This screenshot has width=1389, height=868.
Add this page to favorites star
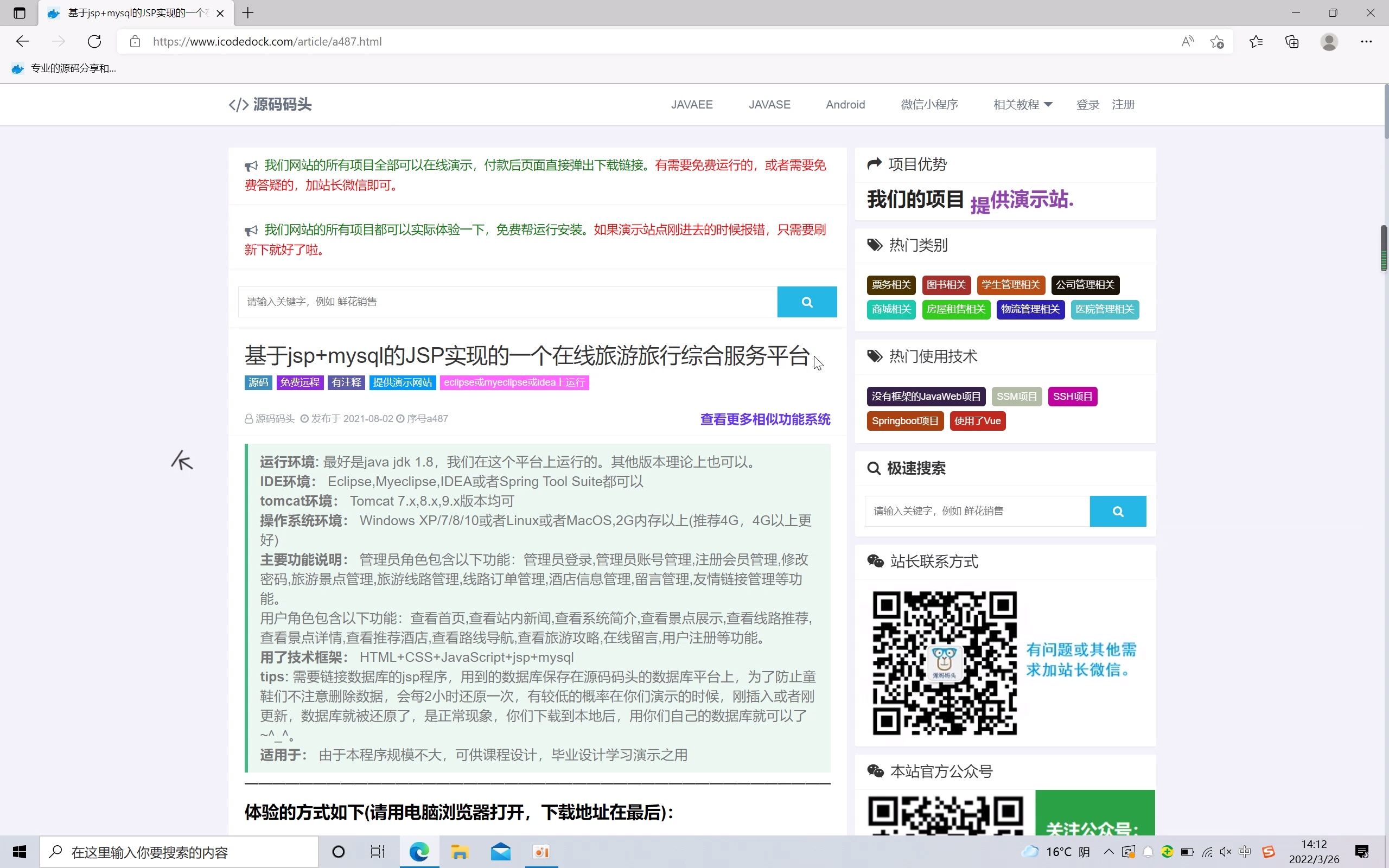[x=1216, y=41]
